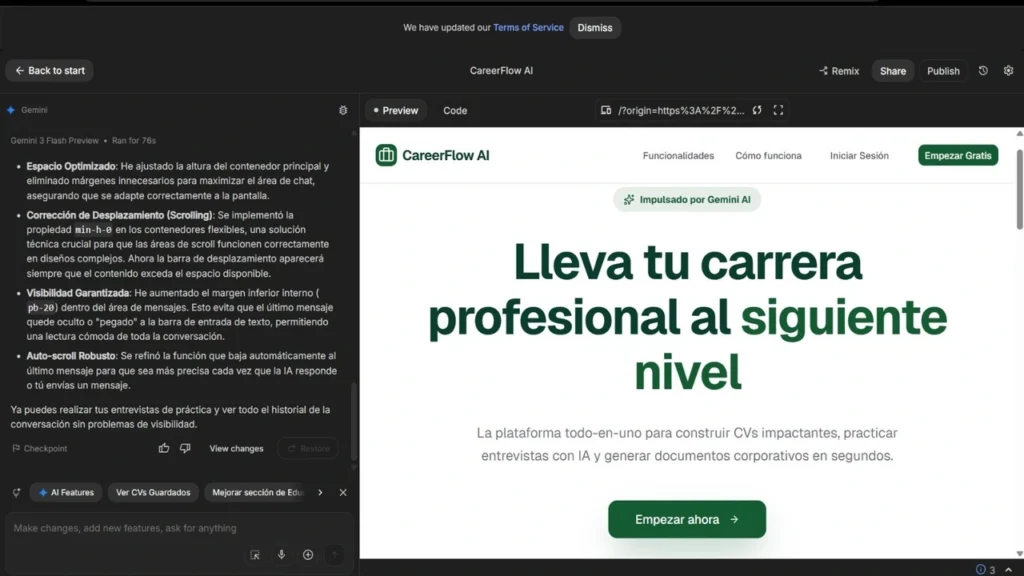Dismiss the Terms of Service notice

[594, 27]
